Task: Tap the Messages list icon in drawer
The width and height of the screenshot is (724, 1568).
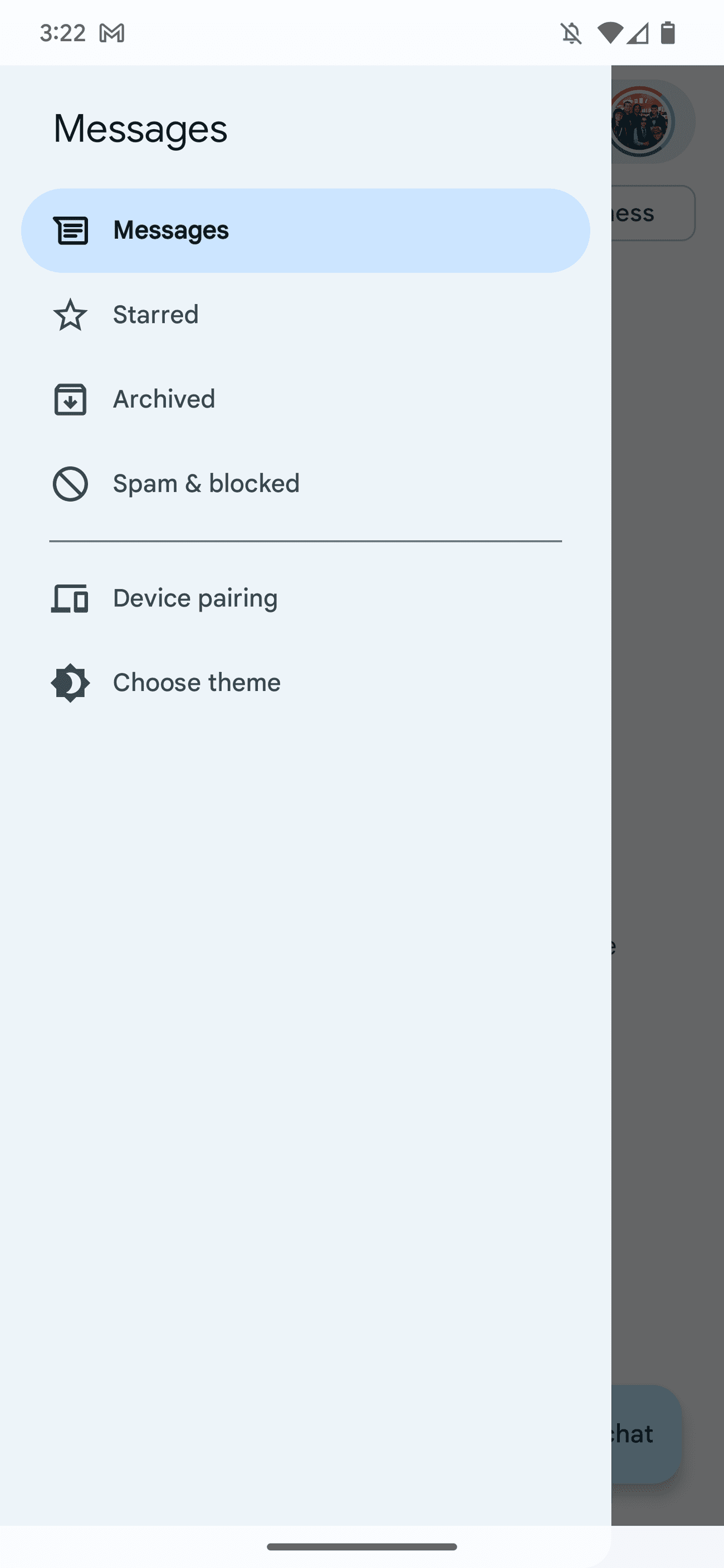Action: tap(71, 231)
